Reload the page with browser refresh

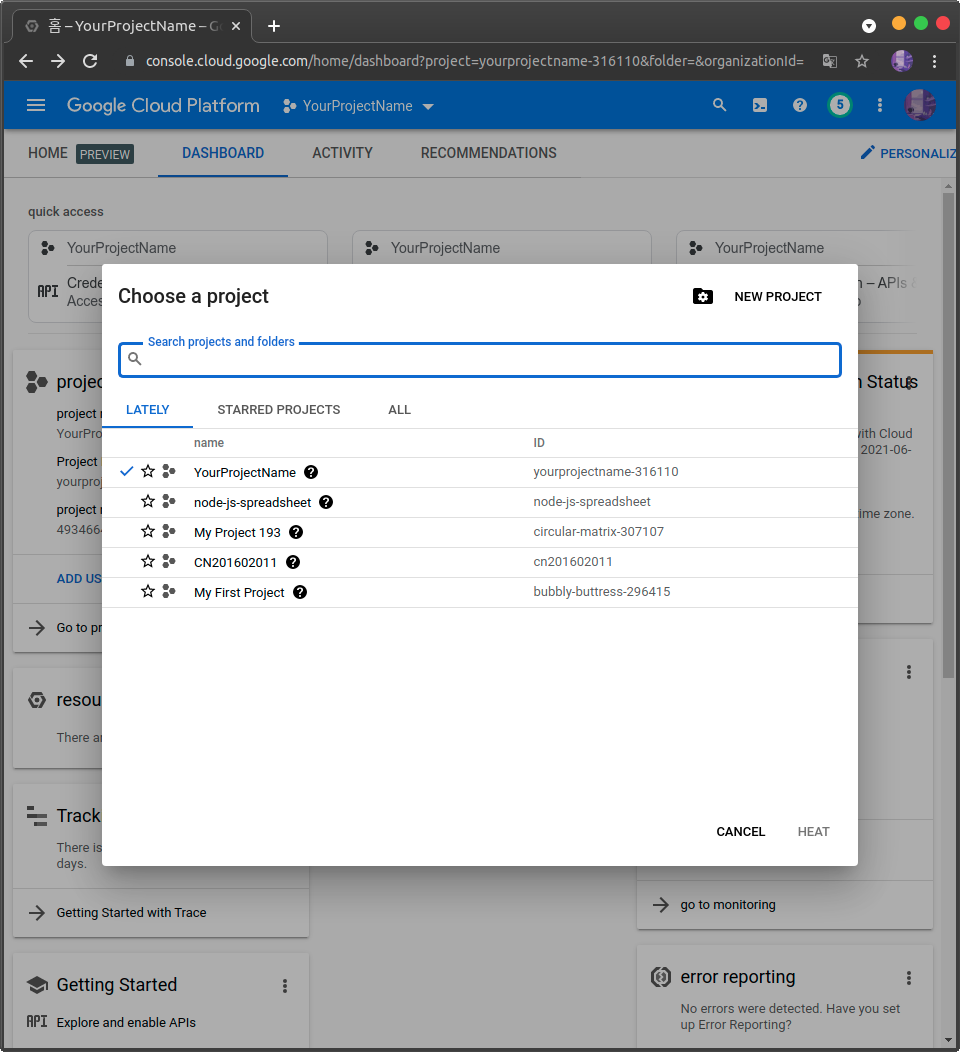click(x=90, y=61)
